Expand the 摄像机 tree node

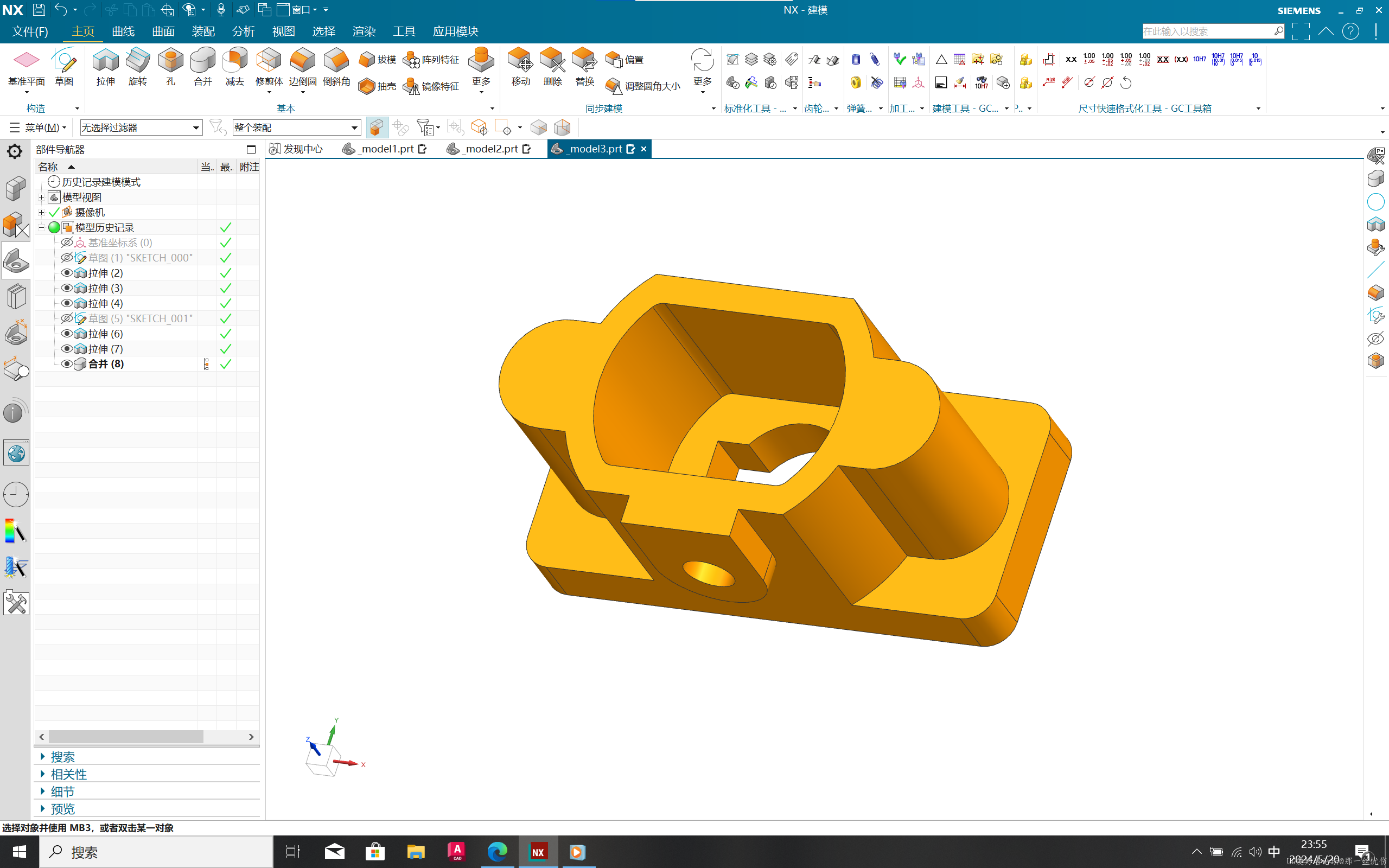[41, 213]
